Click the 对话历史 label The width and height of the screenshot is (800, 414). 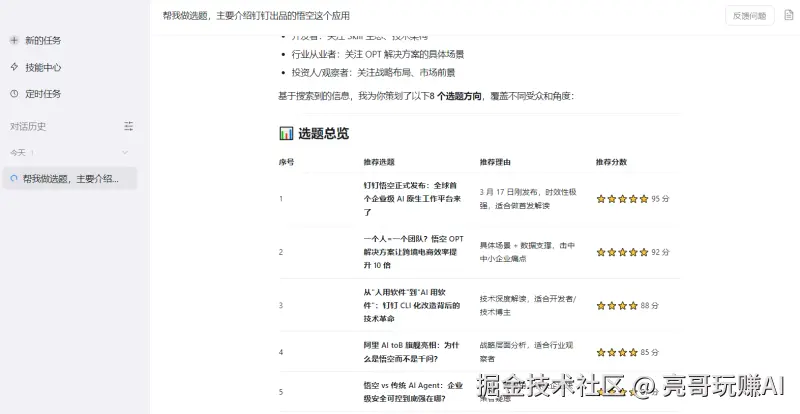click(x=28, y=126)
